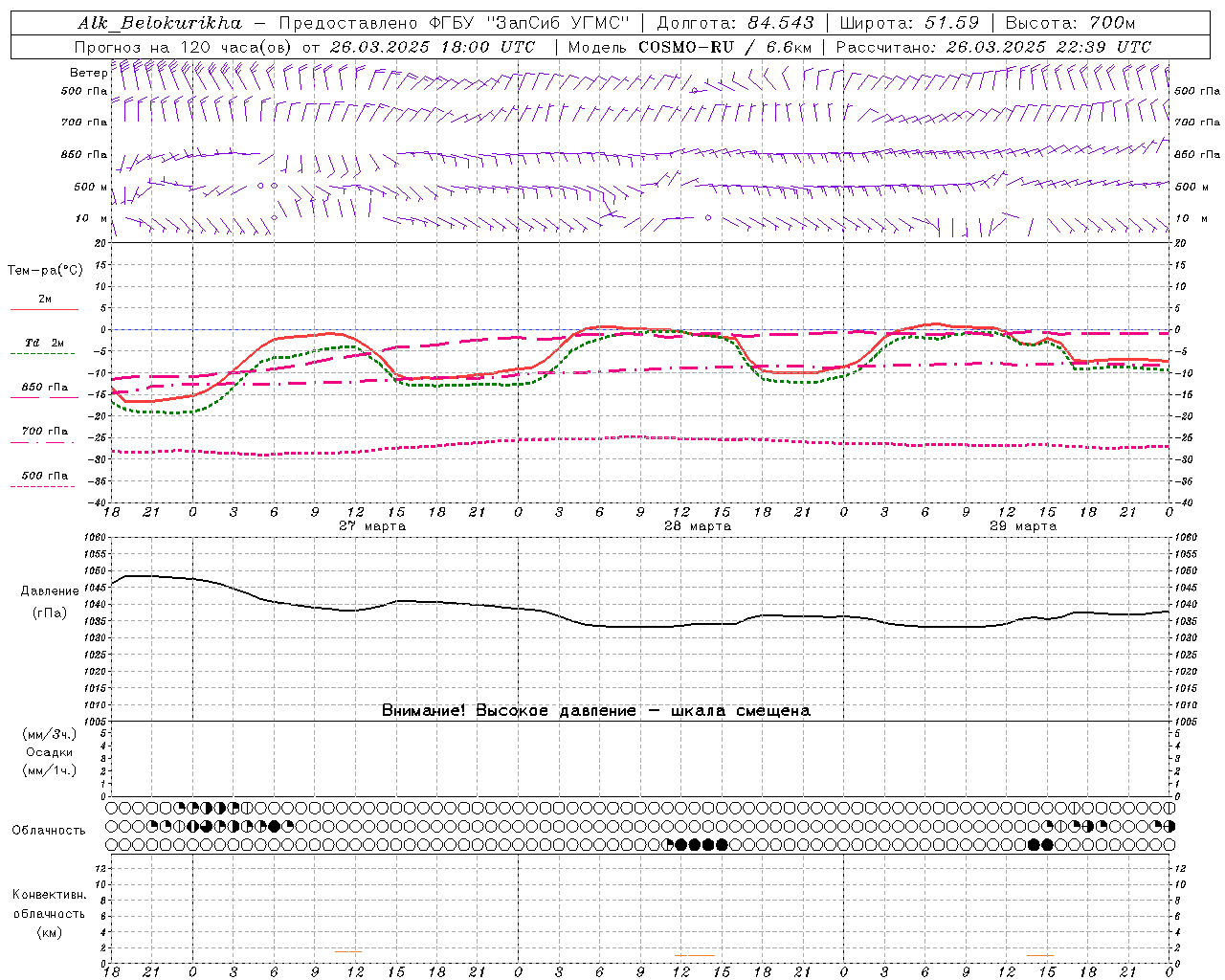Screen dimensions: 1225x980
Task: Click the Td 2м legend label
Action: coord(44,343)
